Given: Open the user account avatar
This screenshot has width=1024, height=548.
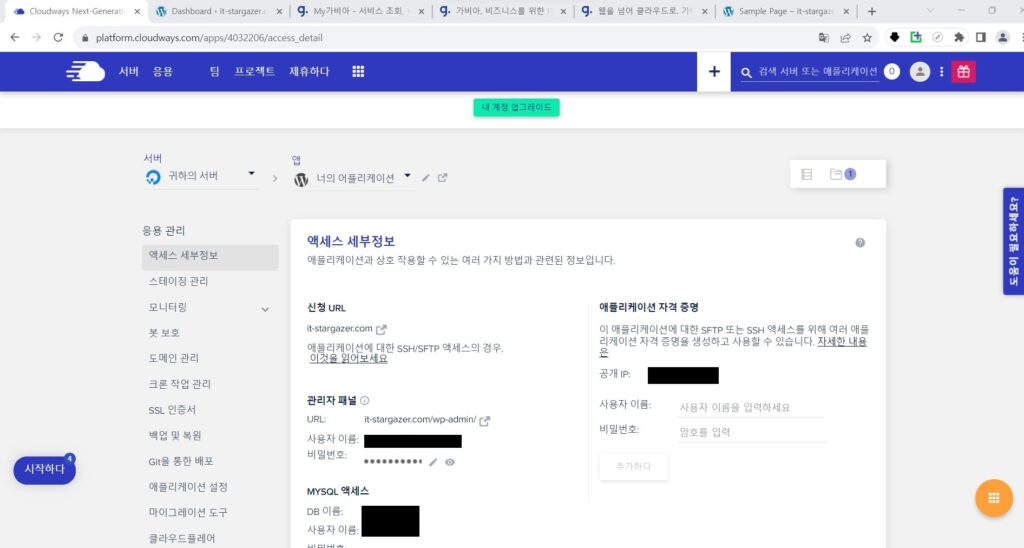Looking at the screenshot, I should point(920,71).
